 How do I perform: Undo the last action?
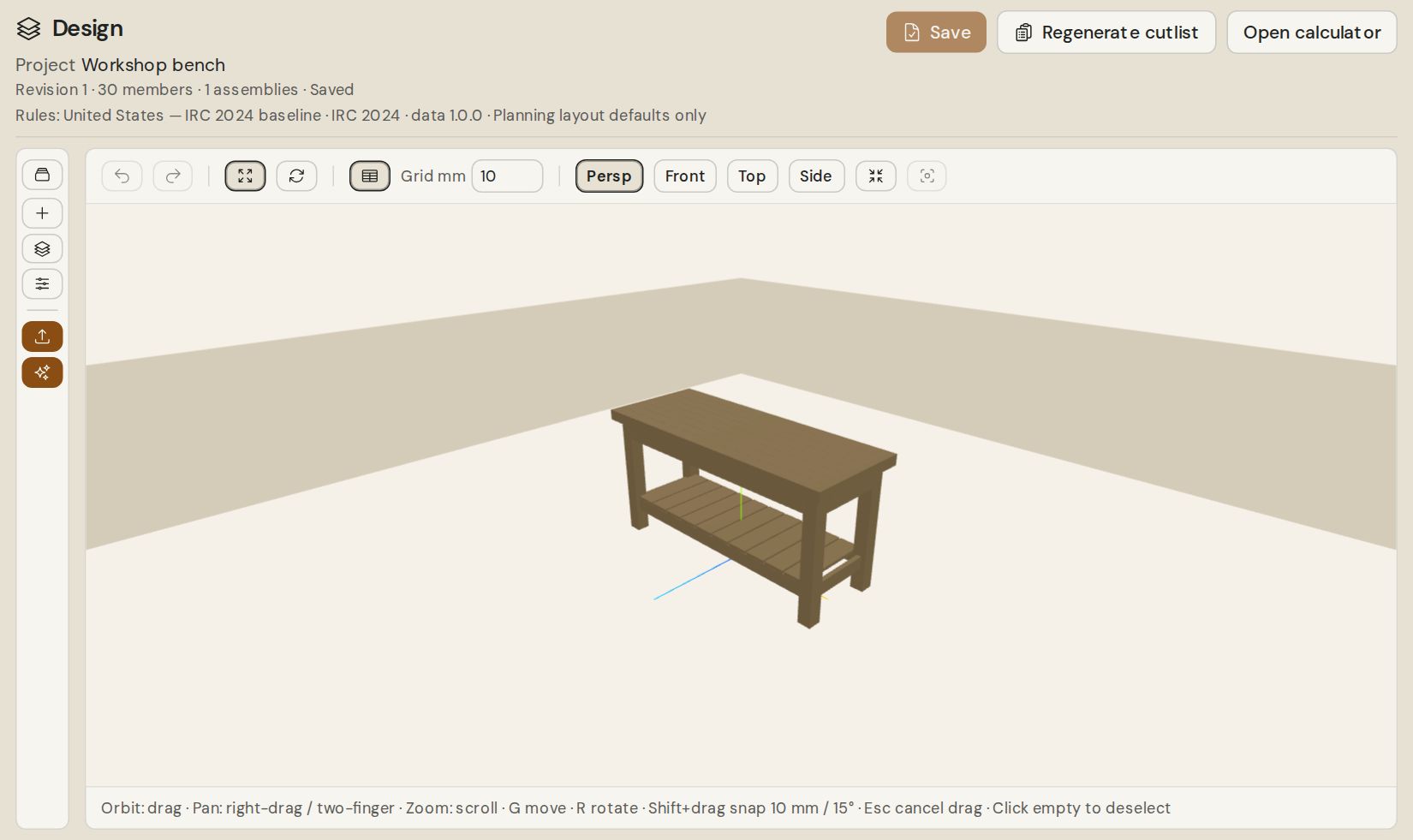(x=122, y=176)
